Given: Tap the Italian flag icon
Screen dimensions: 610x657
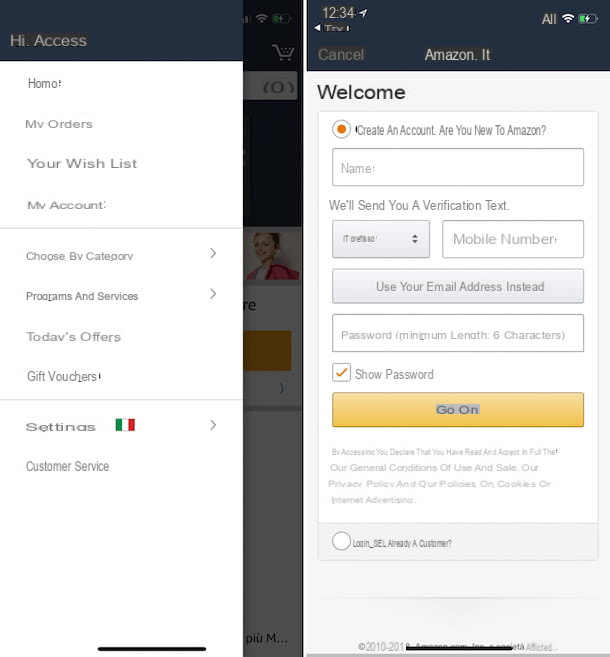Looking at the screenshot, I should (x=125, y=425).
